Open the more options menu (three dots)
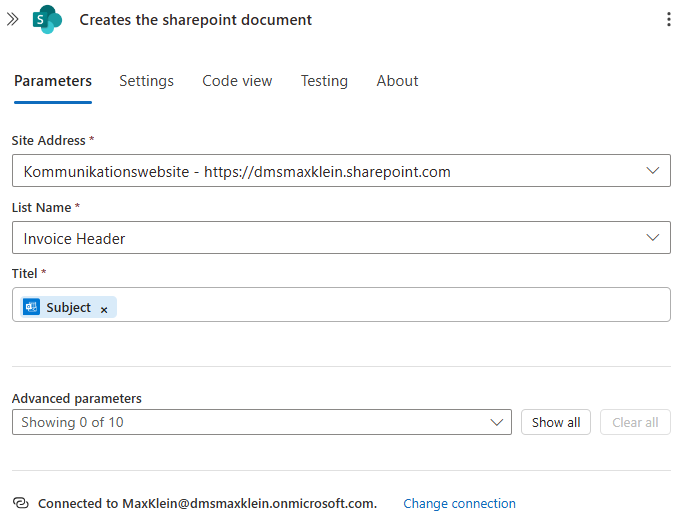 pos(668,20)
